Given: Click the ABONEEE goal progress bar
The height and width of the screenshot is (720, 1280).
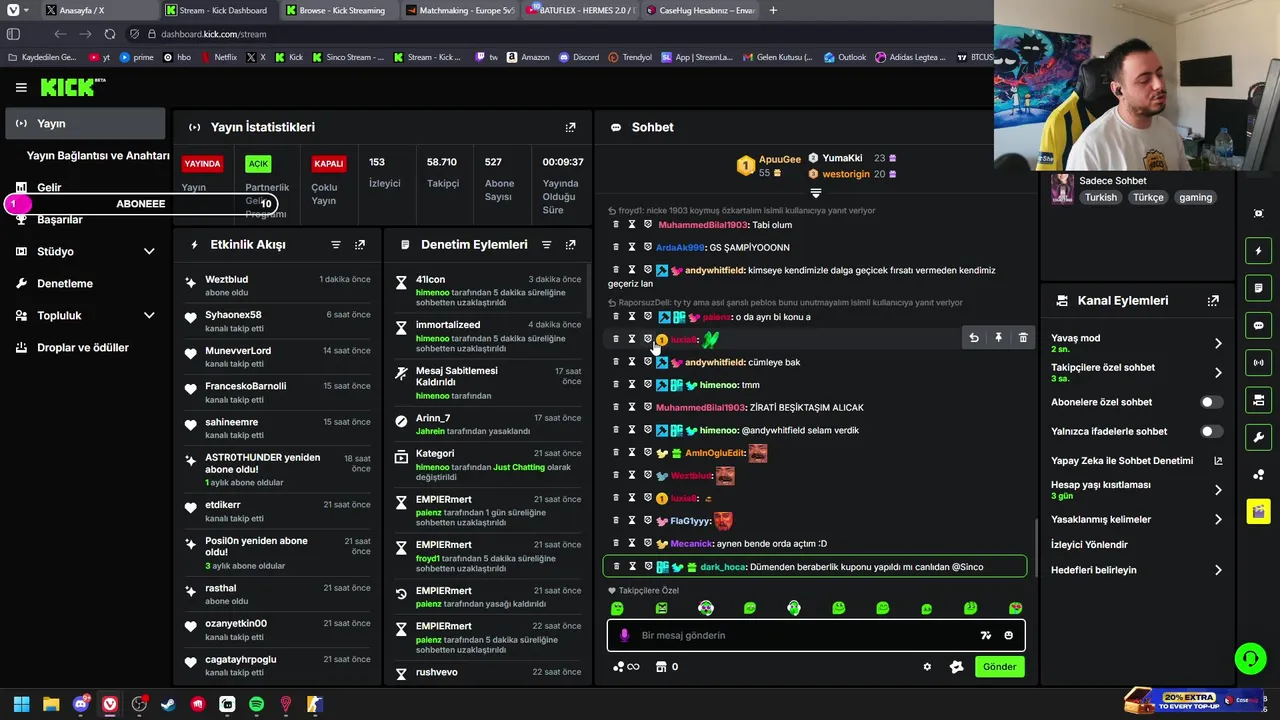Looking at the screenshot, I should [140, 204].
